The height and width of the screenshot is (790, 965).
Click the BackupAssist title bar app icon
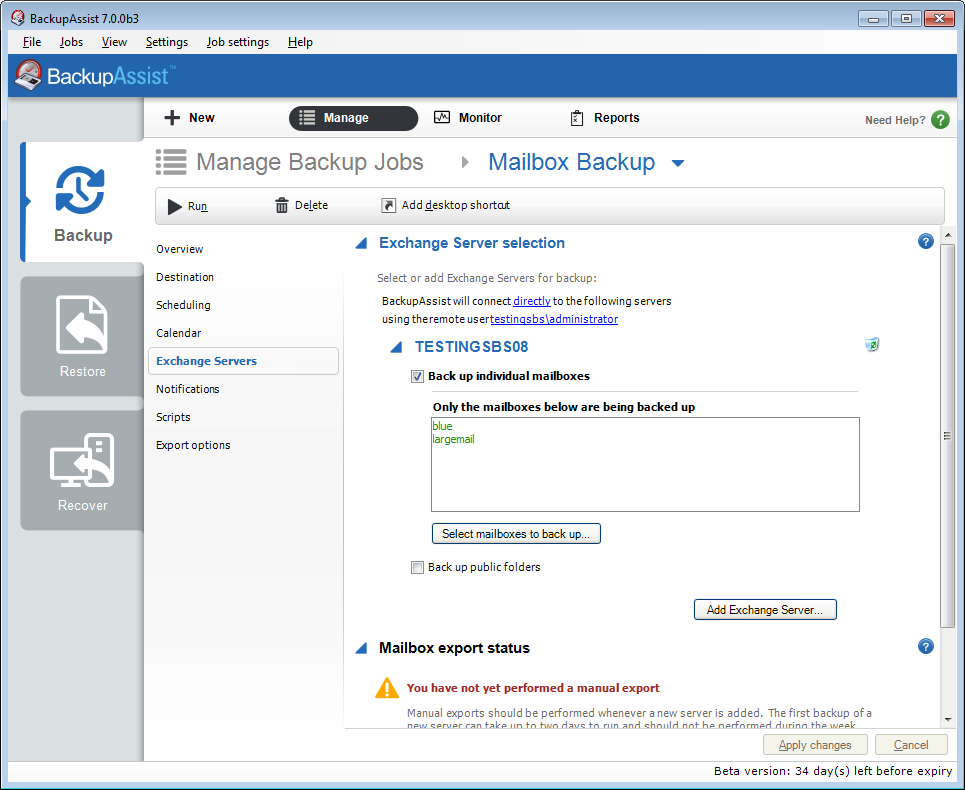click(18, 18)
